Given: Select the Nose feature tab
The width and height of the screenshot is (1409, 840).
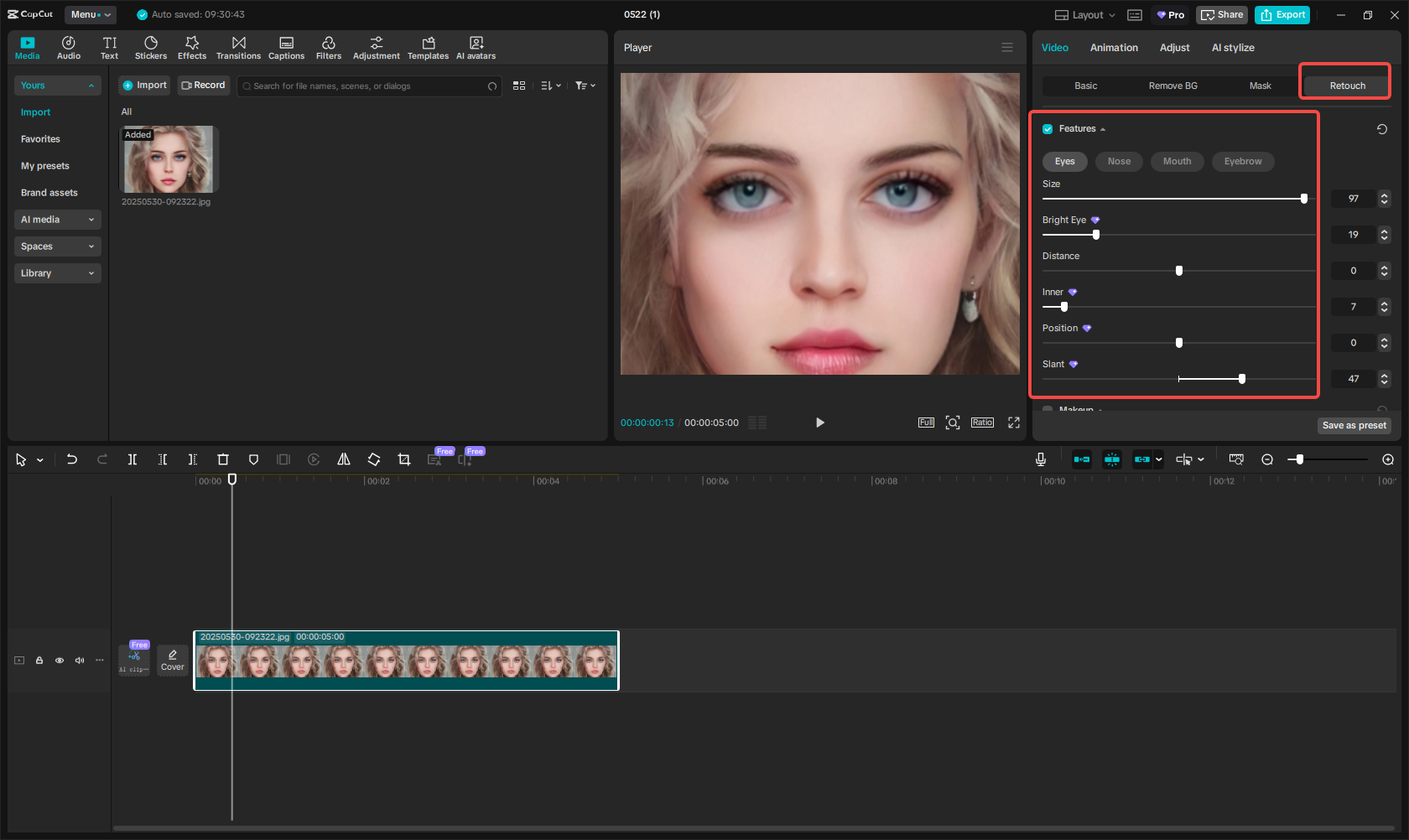Looking at the screenshot, I should click(1119, 162).
